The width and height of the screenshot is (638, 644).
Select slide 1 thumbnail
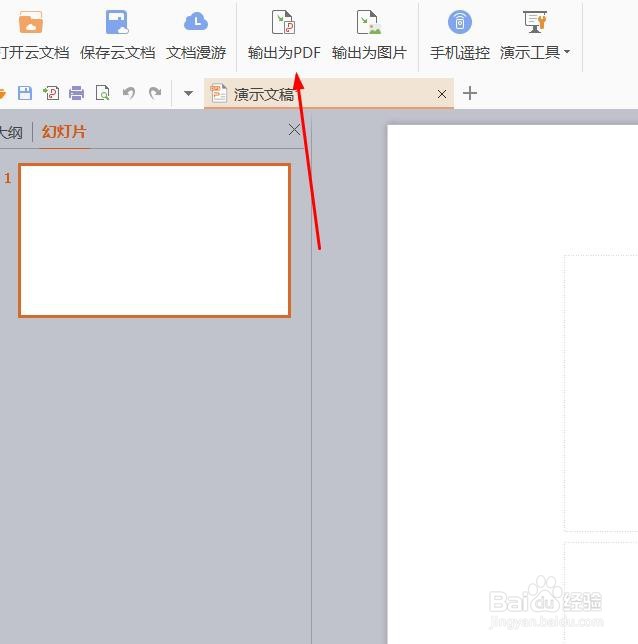pos(154,240)
